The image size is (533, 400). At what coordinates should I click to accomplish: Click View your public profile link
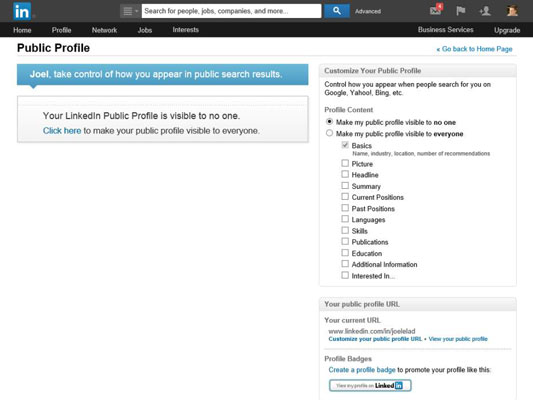coord(458,339)
